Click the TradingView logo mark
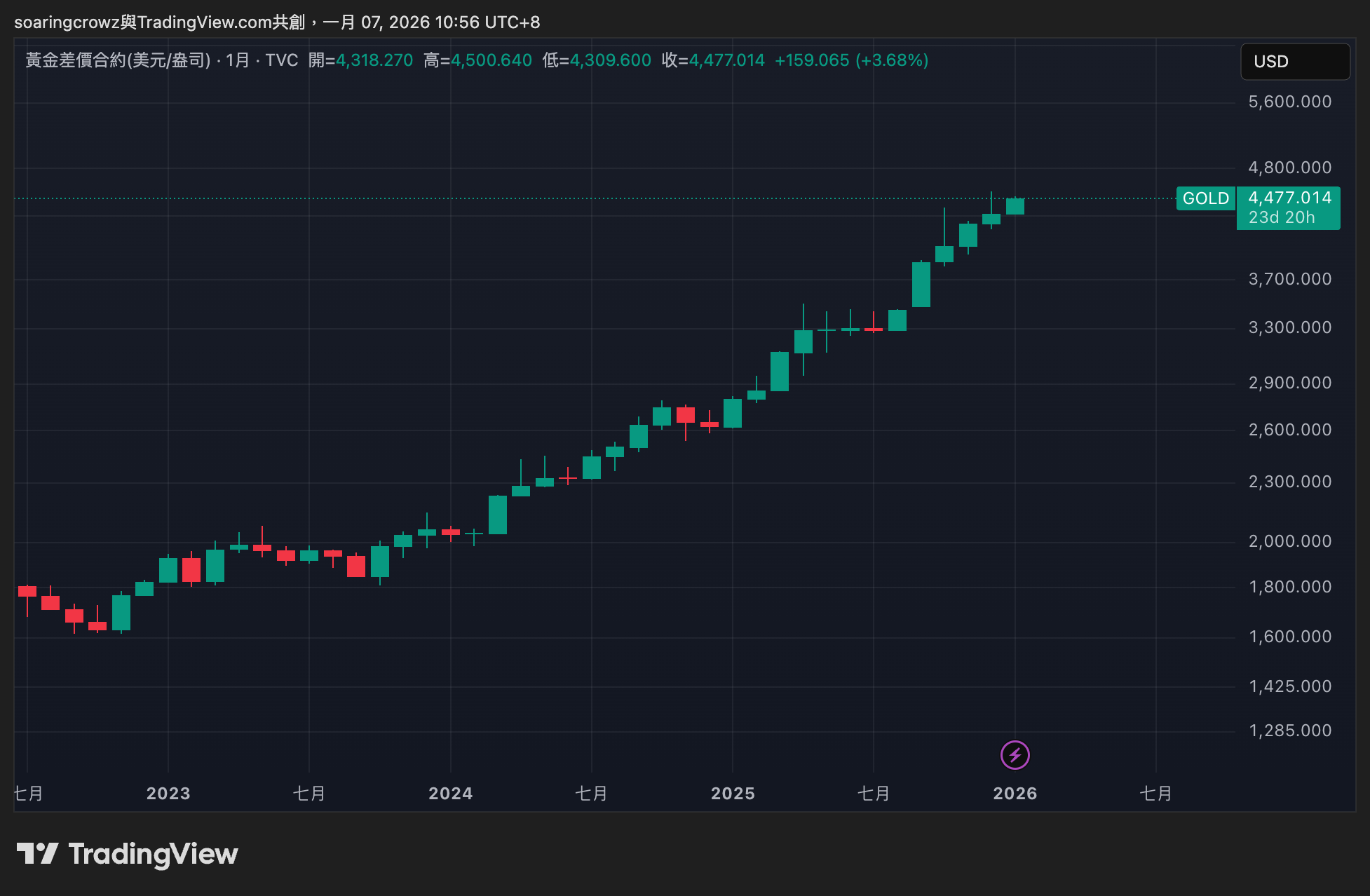The image size is (1370, 896). (x=37, y=853)
